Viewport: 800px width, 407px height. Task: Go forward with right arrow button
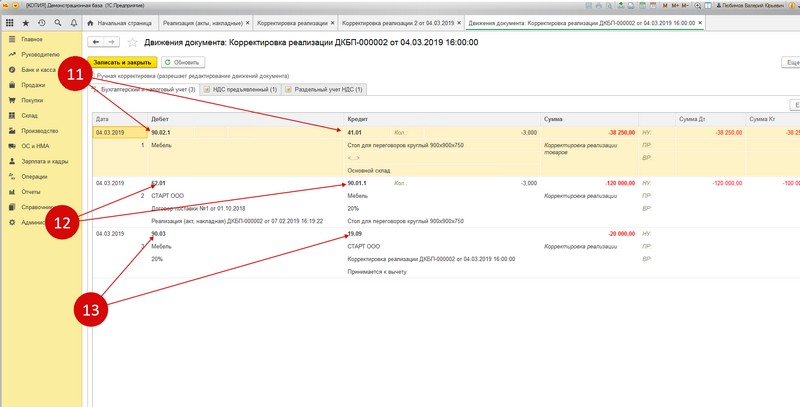[x=112, y=42]
